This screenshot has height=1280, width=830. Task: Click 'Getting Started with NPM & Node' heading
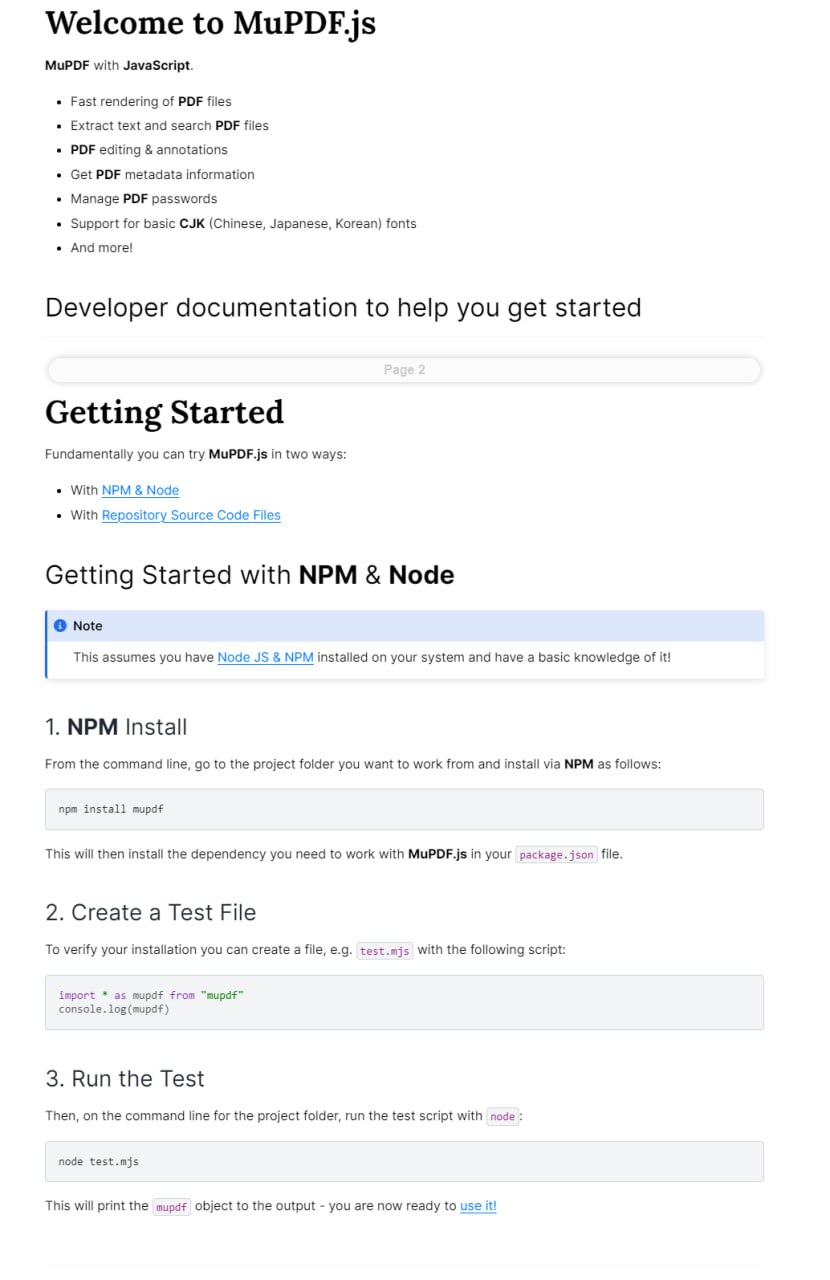pos(250,575)
